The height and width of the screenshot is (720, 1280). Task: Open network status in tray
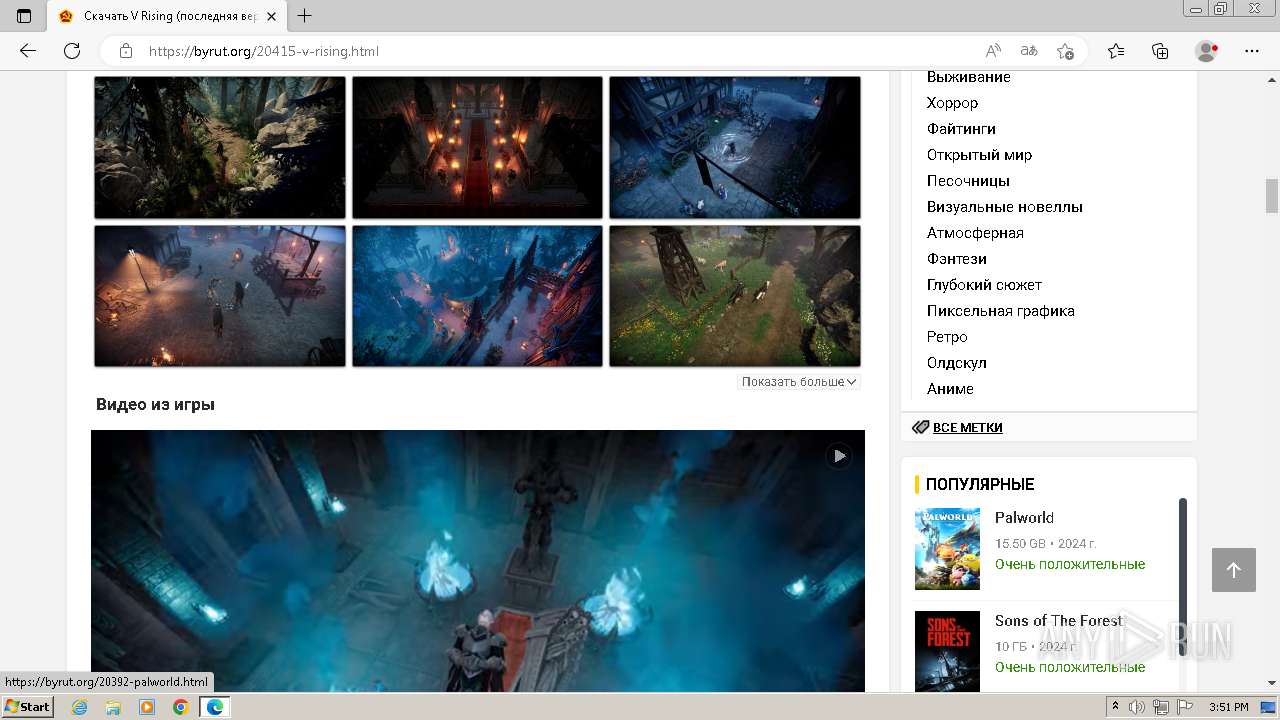(1160, 707)
